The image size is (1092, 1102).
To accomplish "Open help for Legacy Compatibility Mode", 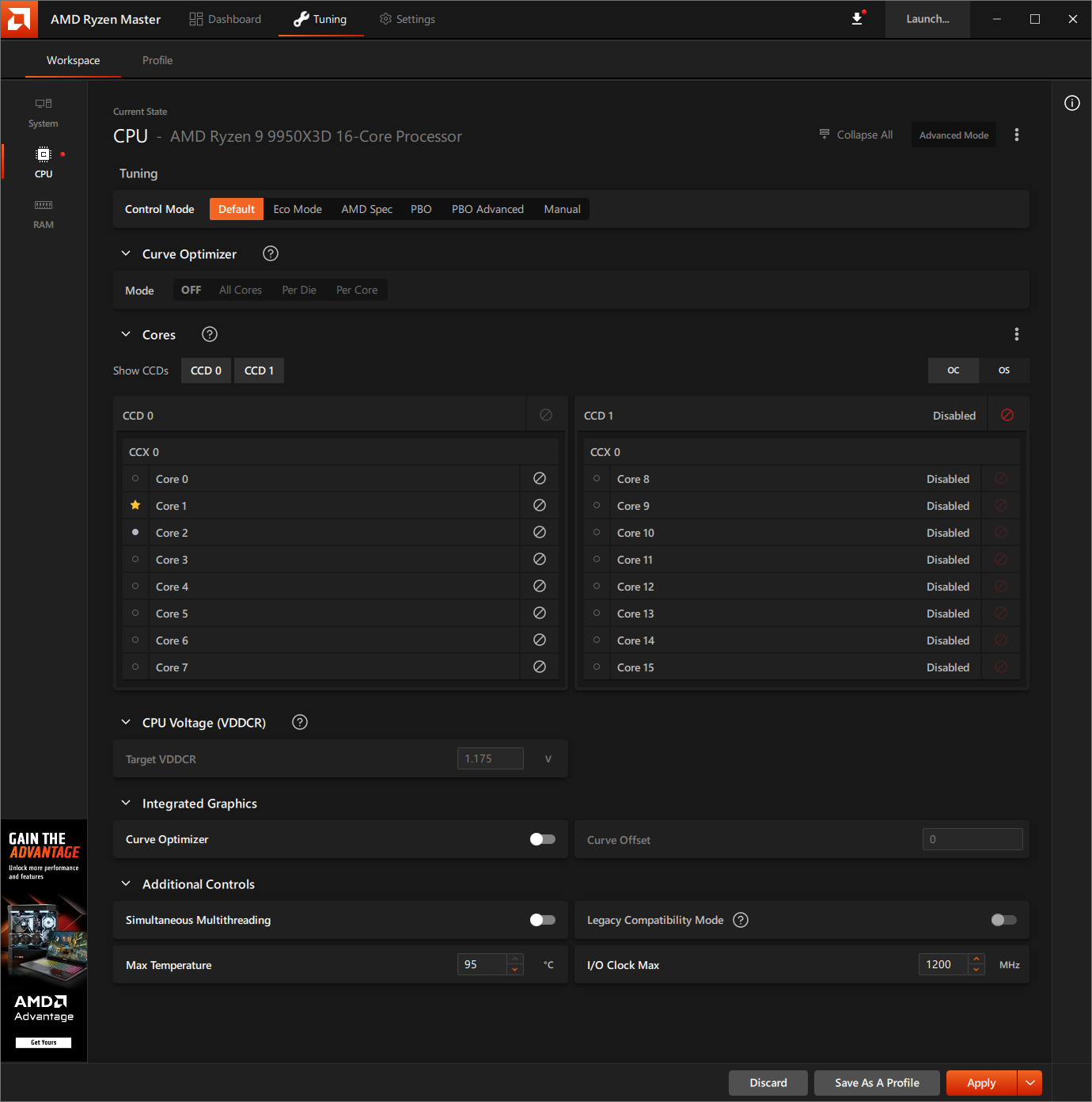I will pyautogui.click(x=741, y=920).
